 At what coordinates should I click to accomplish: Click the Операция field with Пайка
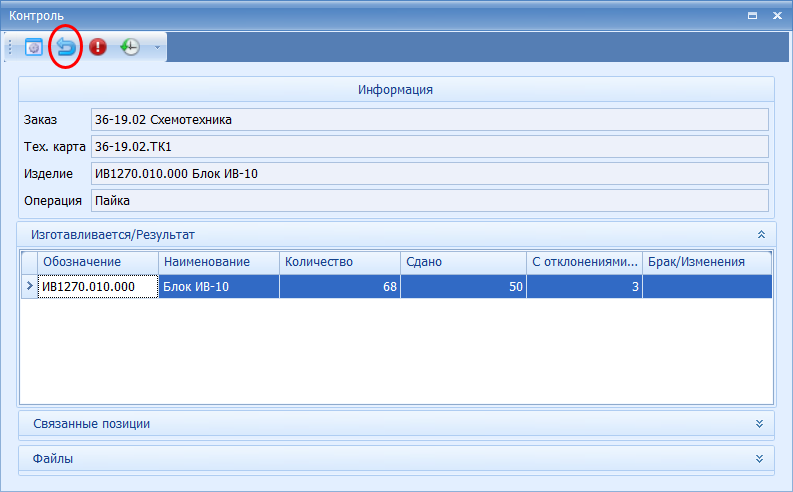click(428, 200)
